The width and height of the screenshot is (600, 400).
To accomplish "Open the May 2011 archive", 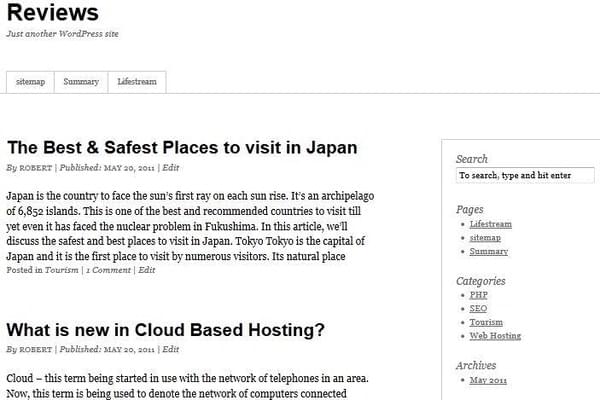I will (x=488, y=380).
